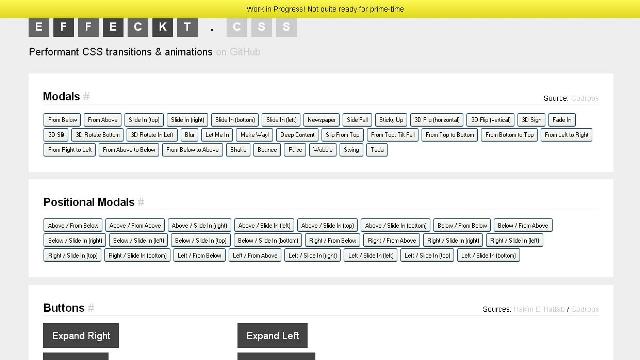Click the 'Make Way!' button

point(254,135)
